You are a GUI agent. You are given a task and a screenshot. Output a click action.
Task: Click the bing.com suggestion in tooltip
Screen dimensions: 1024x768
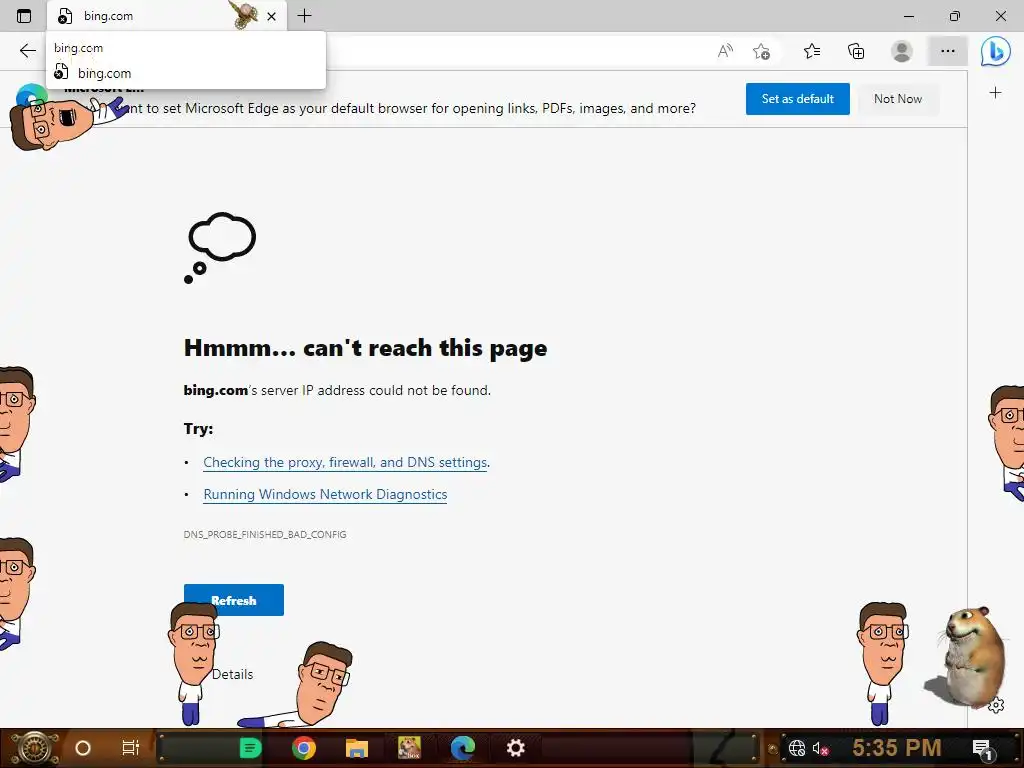click(104, 73)
